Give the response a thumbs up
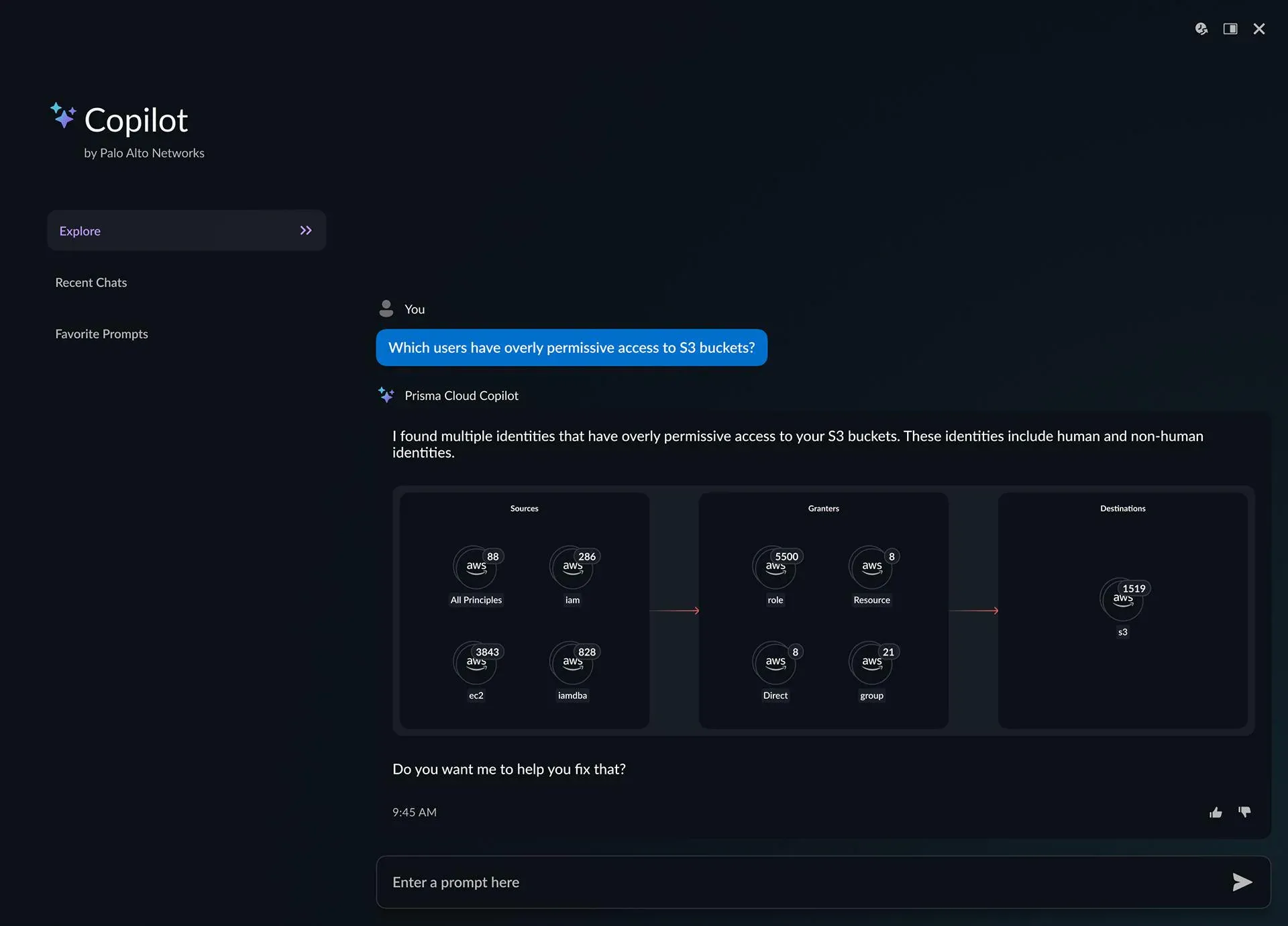 point(1216,813)
